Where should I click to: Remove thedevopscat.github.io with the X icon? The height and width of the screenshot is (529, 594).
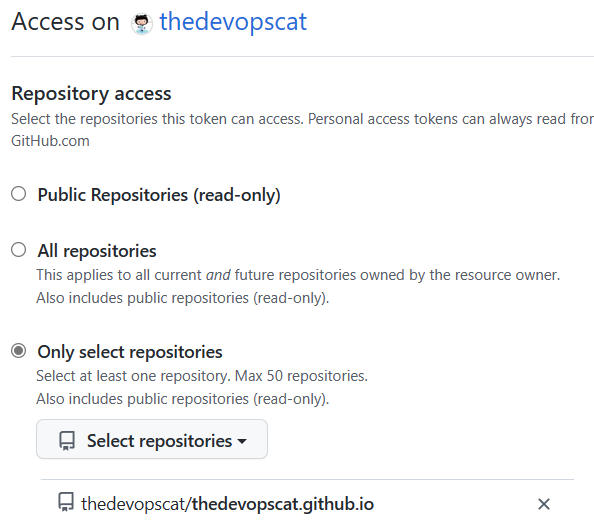point(544,504)
